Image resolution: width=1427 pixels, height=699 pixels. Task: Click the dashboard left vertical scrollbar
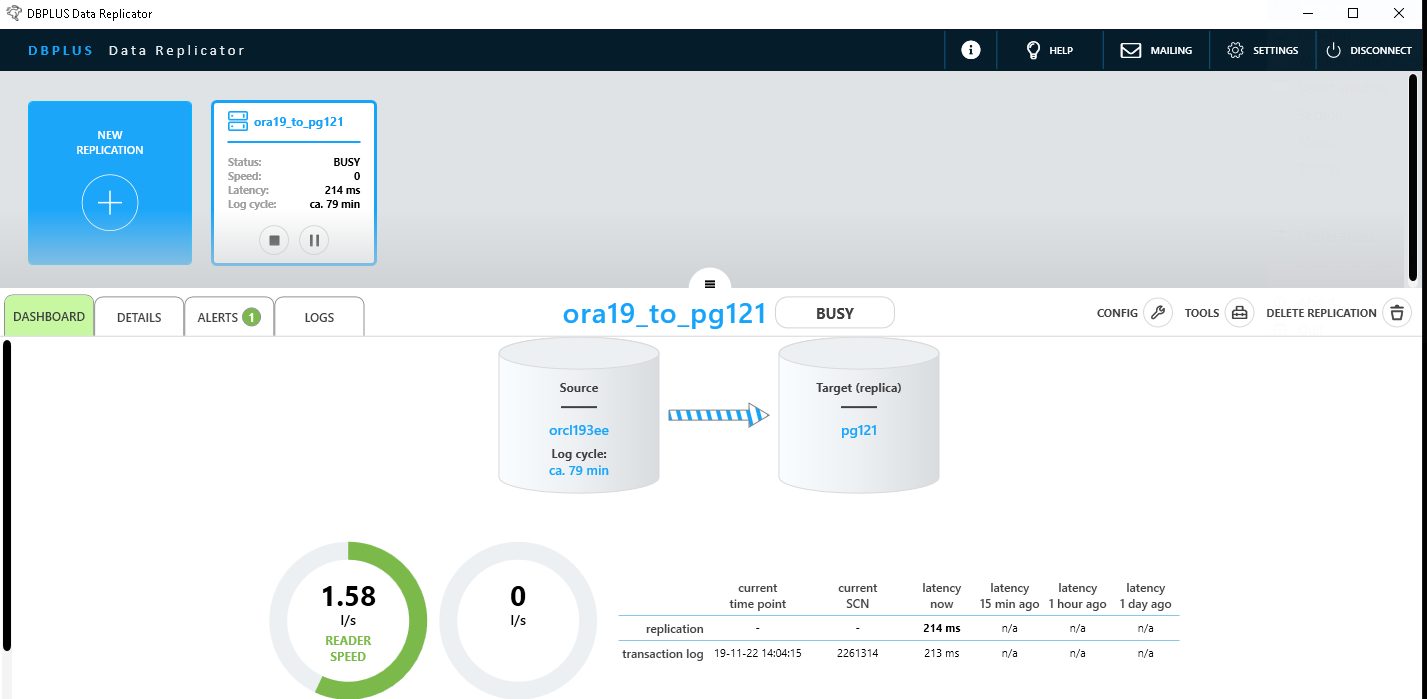[7, 496]
